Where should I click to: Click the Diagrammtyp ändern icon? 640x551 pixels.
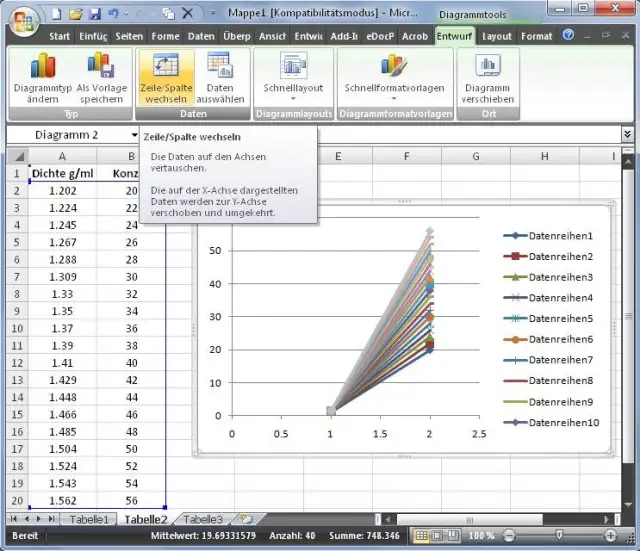43,67
